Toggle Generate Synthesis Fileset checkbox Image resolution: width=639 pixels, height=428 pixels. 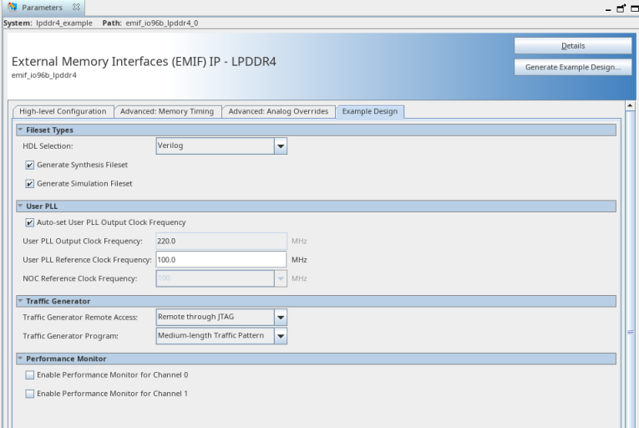29,165
